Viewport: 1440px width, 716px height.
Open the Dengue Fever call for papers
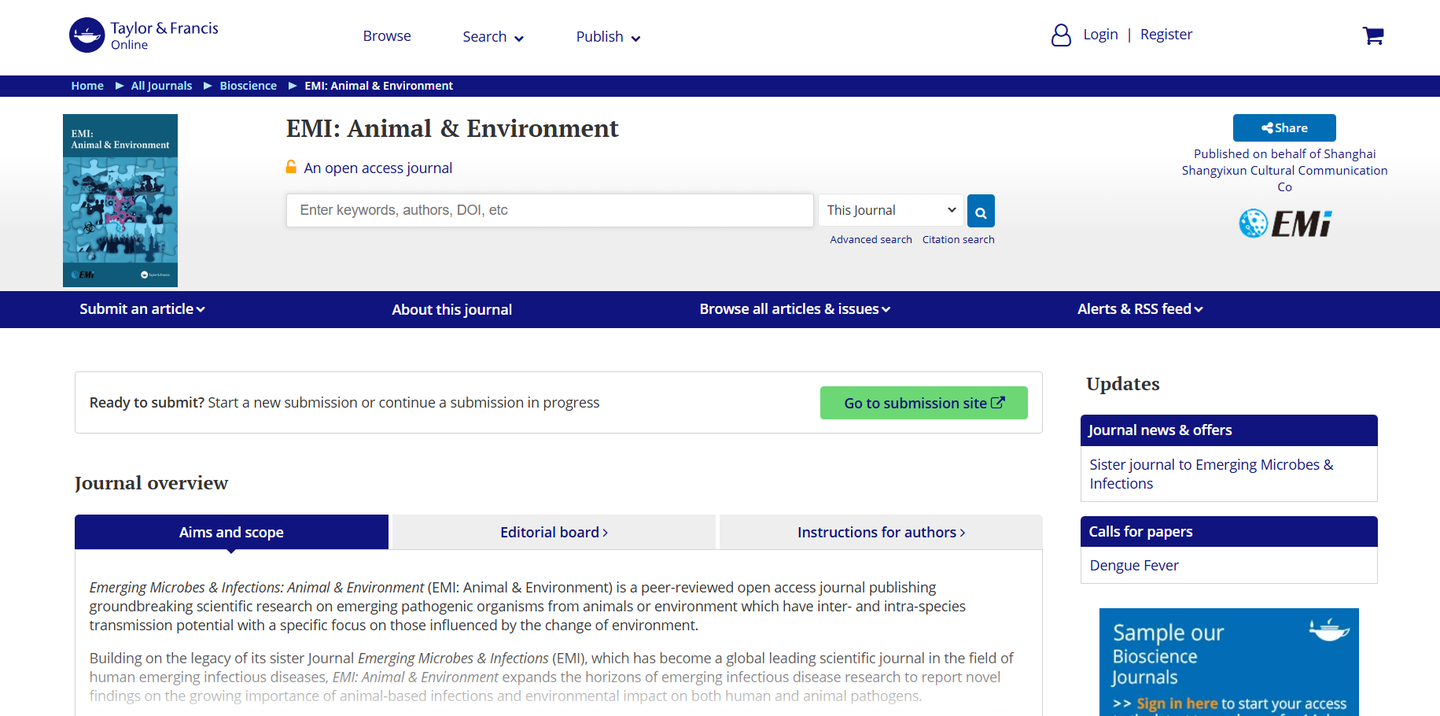pyautogui.click(x=1134, y=565)
